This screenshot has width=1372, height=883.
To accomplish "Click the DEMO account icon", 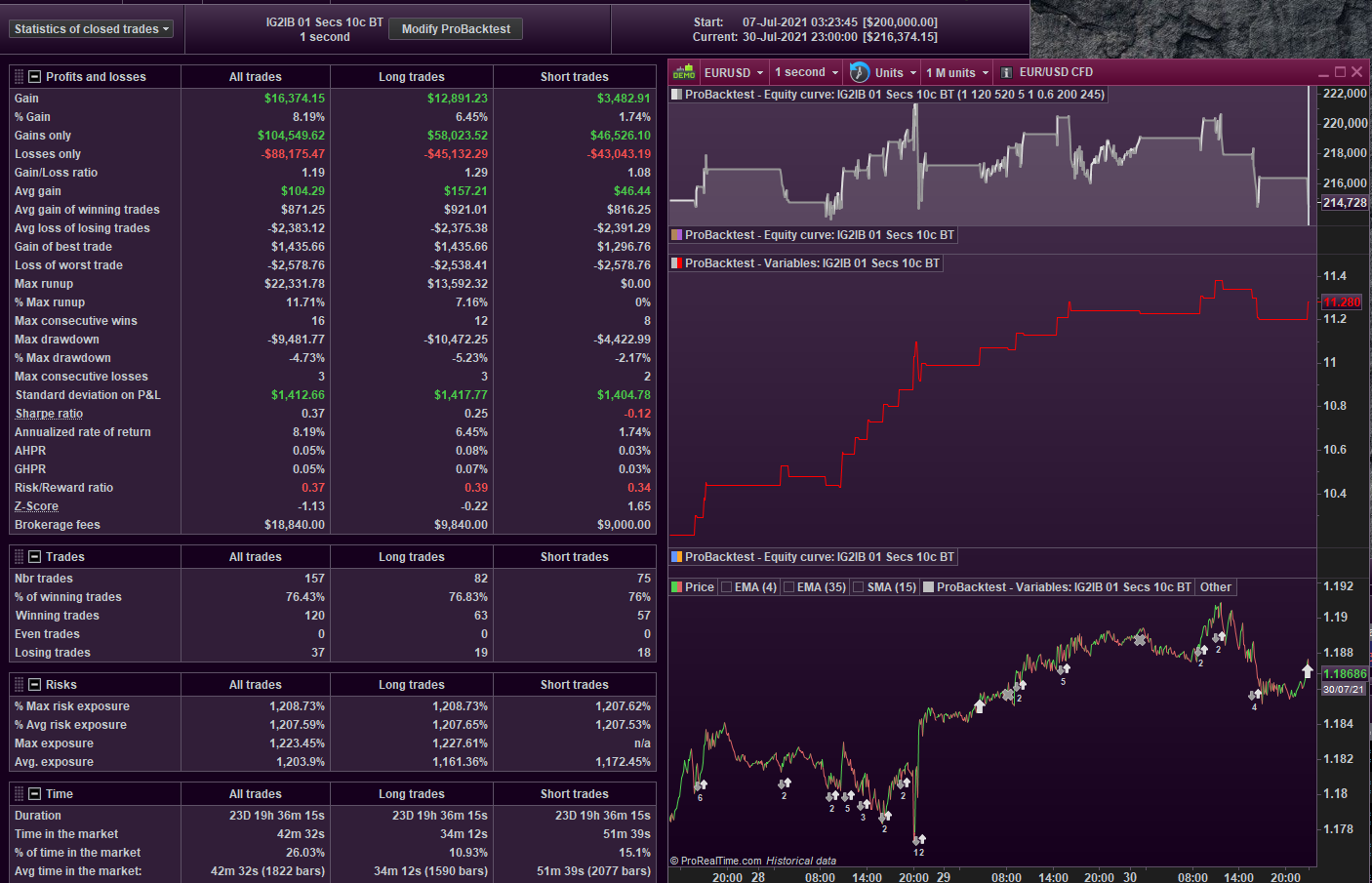I will click(684, 72).
